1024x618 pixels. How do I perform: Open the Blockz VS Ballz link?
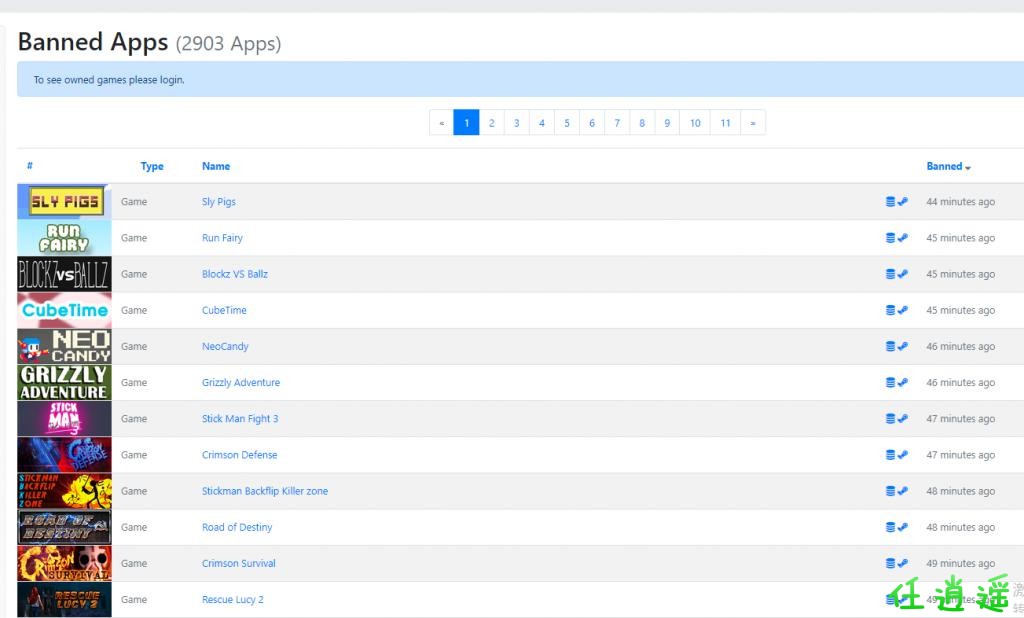(x=235, y=274)
